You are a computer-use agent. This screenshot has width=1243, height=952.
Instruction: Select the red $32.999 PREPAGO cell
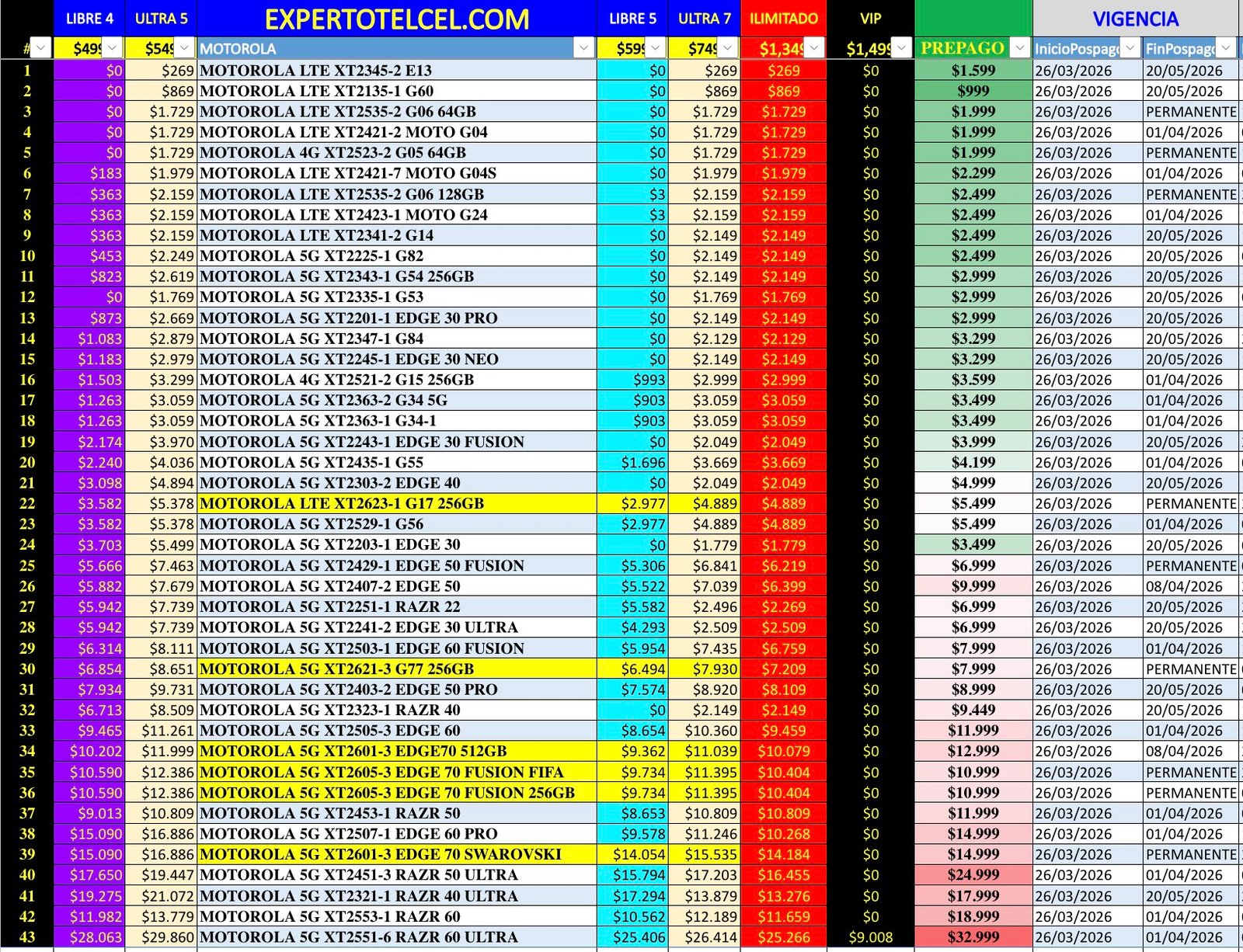pos(970,936)
